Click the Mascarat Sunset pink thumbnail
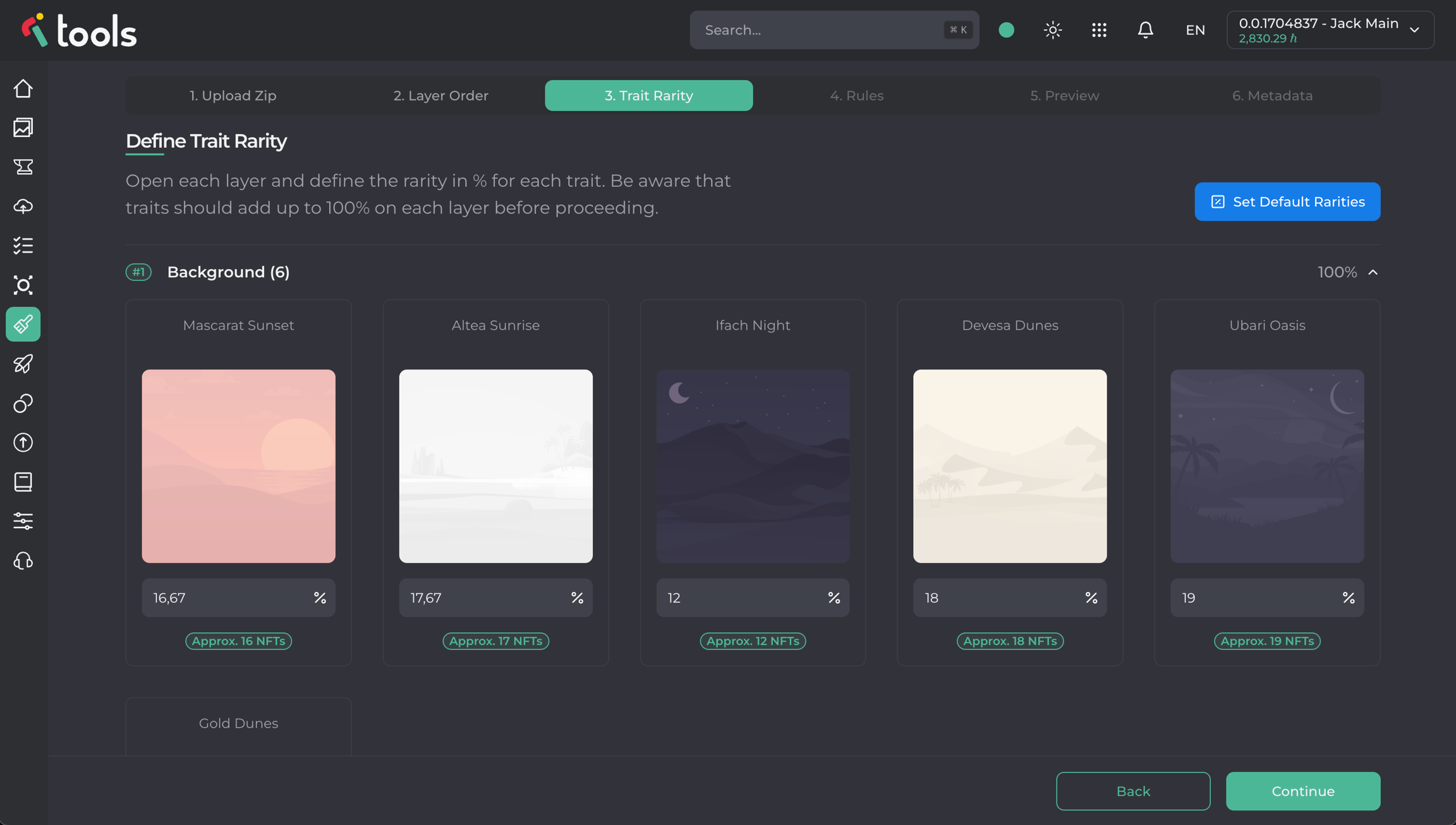The width and height of the screenshot is (1456, 825). [238, 466]
